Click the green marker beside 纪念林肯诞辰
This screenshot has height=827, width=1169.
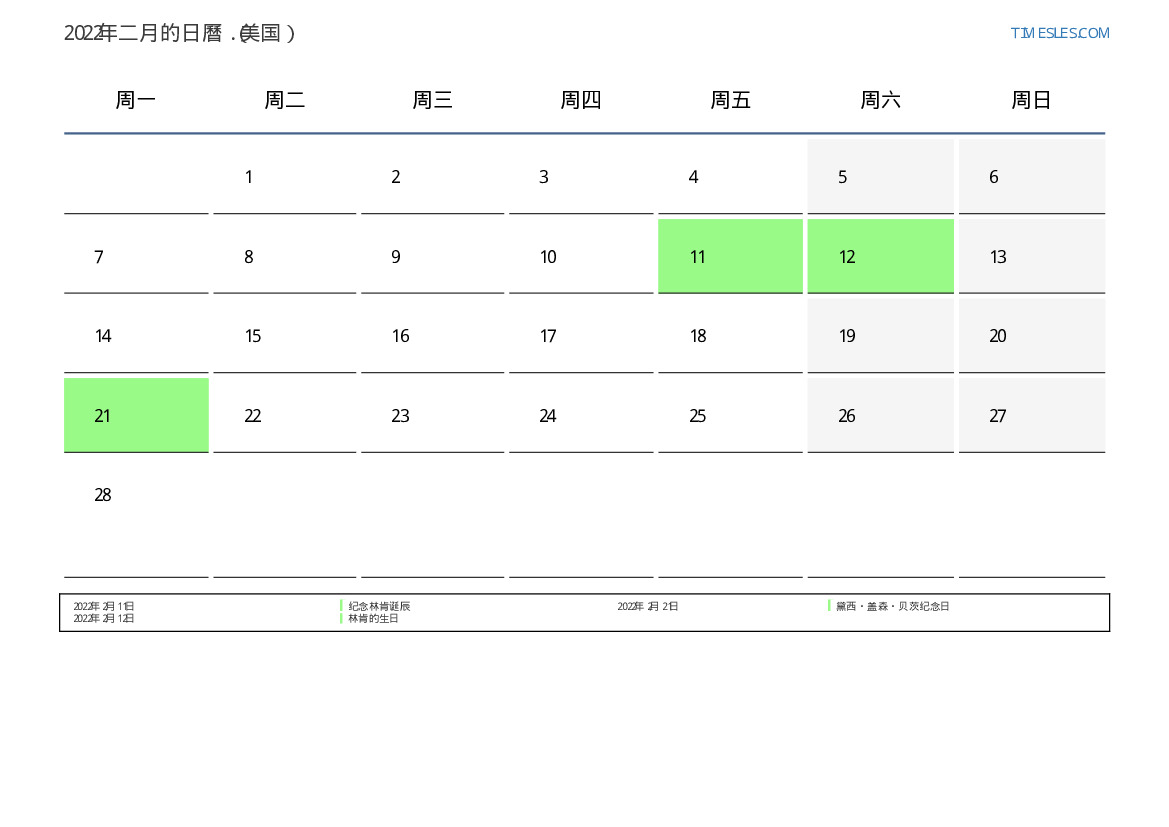(x=341, y=606)
